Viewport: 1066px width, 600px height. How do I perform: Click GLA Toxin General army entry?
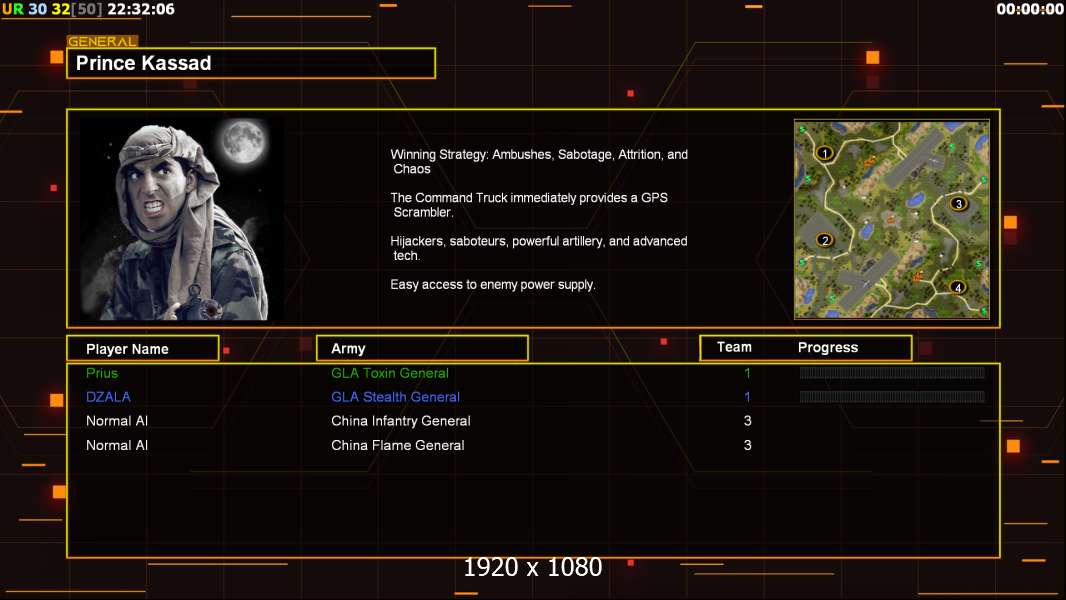coord(390,373)
